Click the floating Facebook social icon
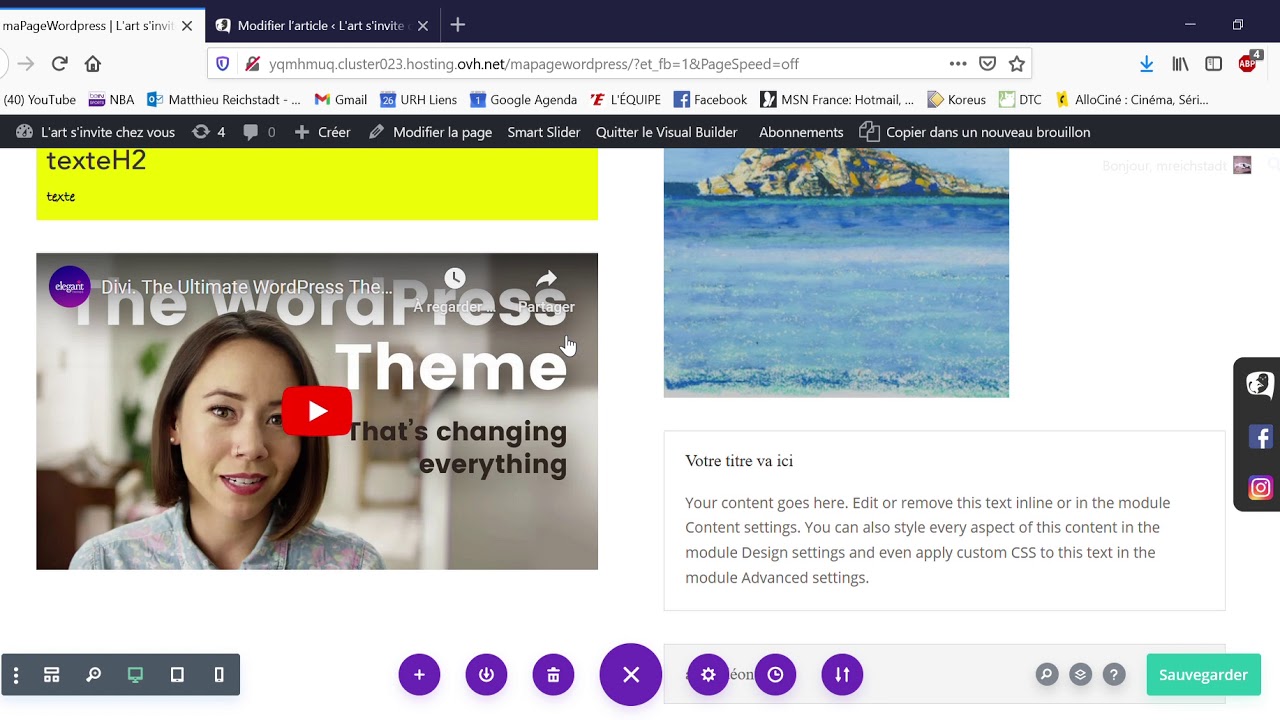The height and width of the screenshot is (720, 1280). pyautogui.click(x=1260, y=437)
